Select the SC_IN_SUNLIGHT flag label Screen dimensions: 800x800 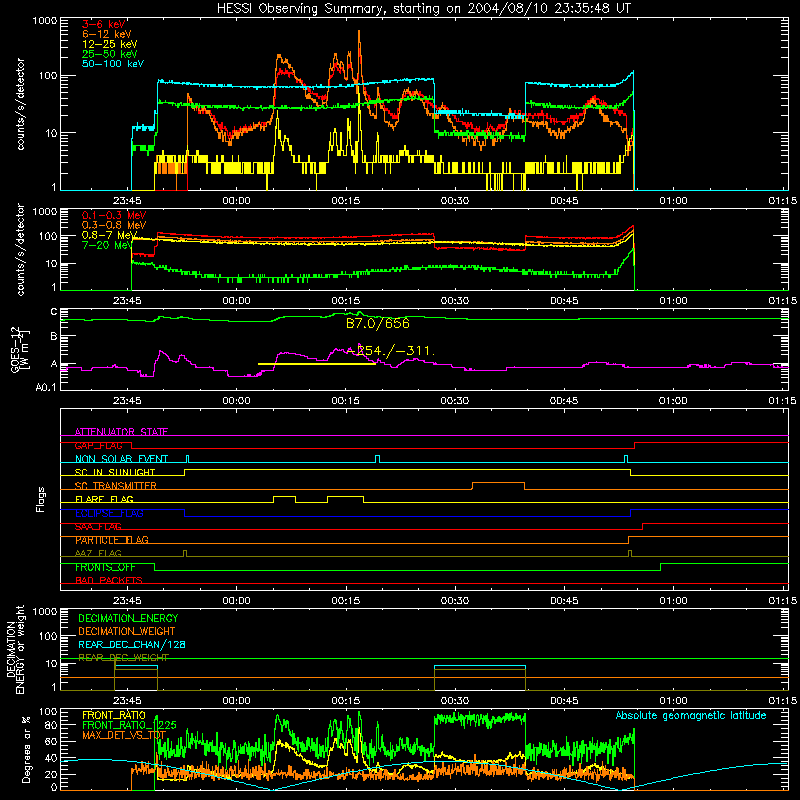[x=115, y=472]
